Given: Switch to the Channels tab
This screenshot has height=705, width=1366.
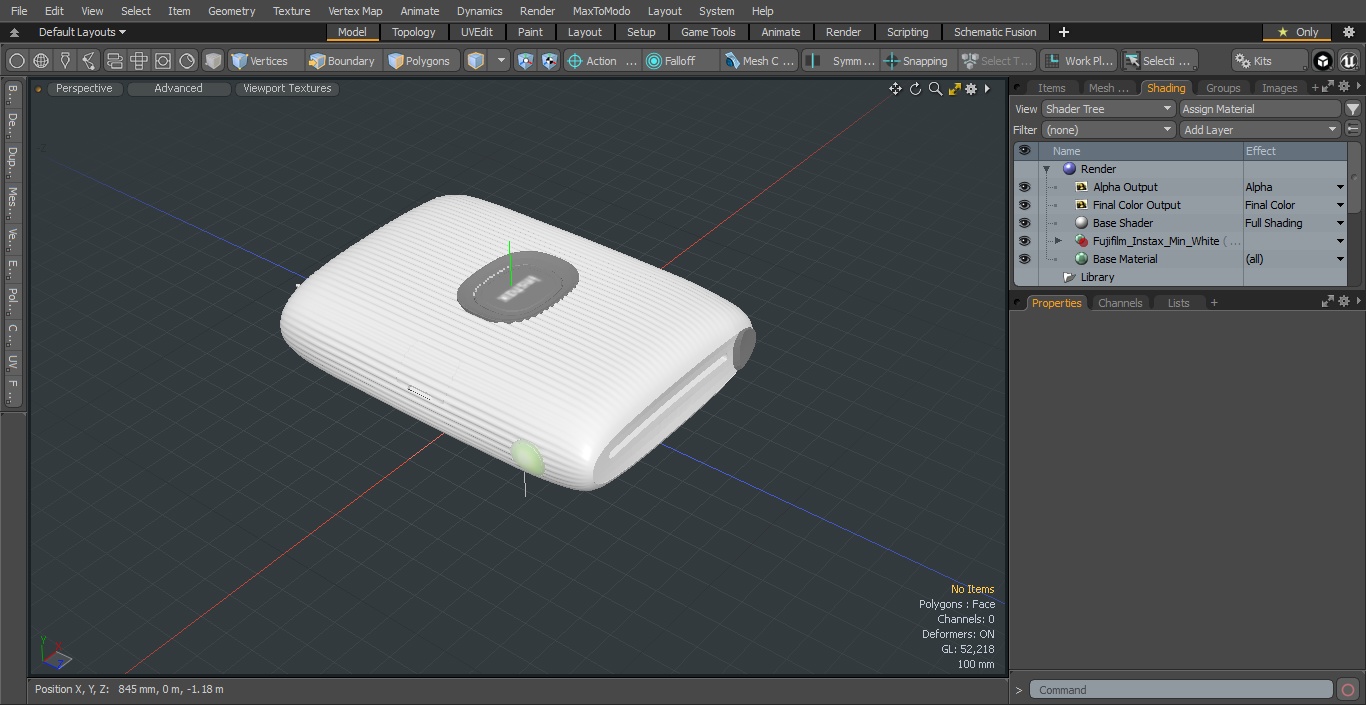Looking at the screenshot, I should pyautogui.click(x=1119, y=303).
